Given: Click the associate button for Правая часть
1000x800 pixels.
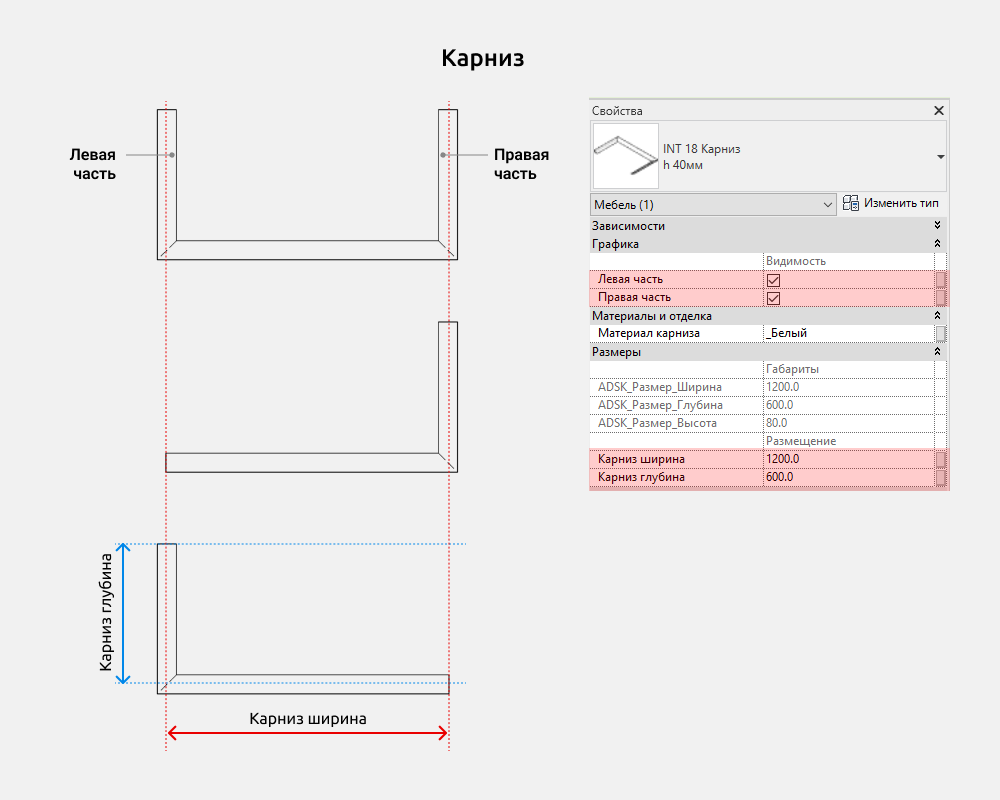Looking at the screenshot, I should tap(941, 298).
